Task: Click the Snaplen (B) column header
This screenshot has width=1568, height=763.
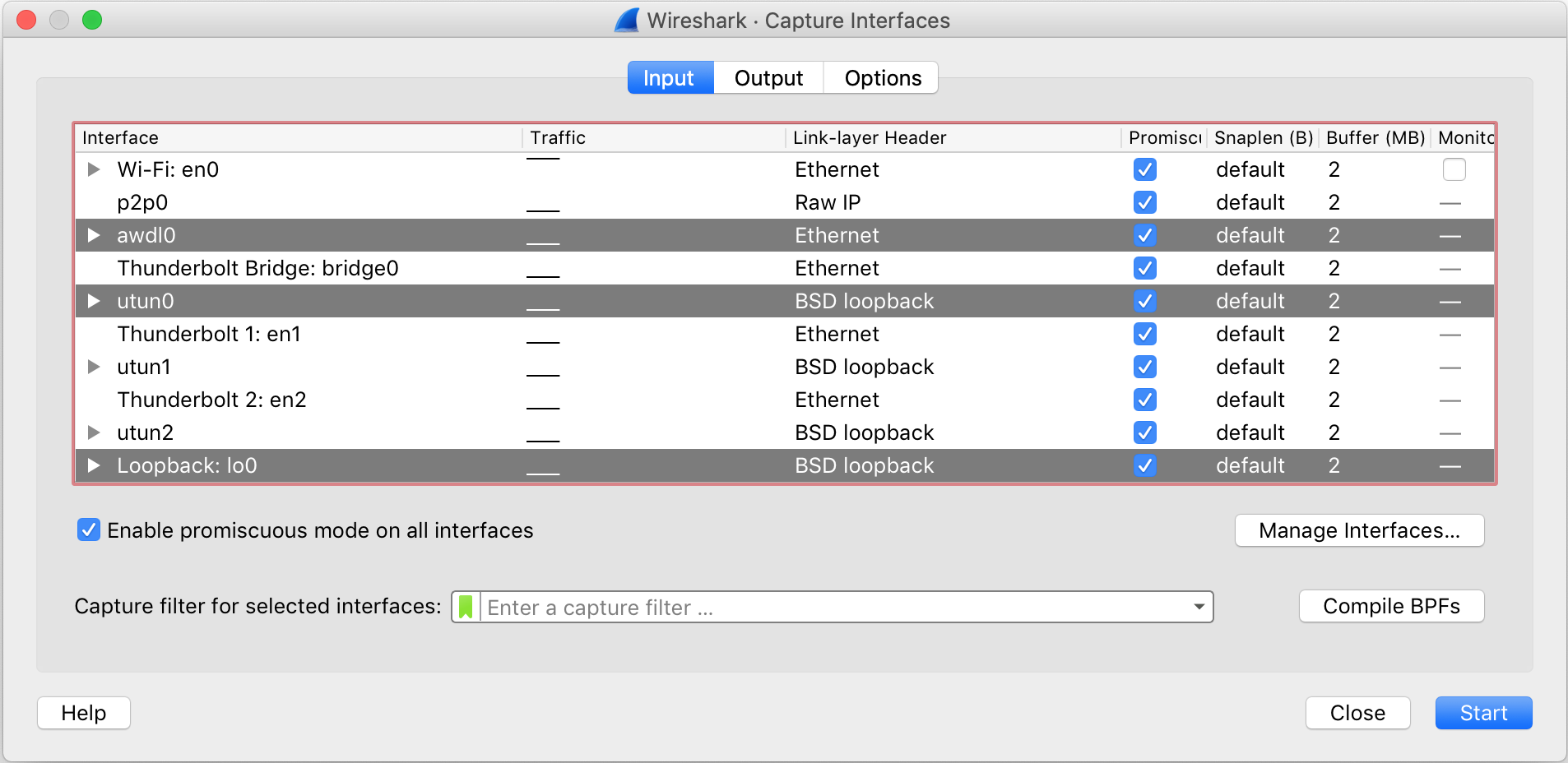Action: [1263, 137]
